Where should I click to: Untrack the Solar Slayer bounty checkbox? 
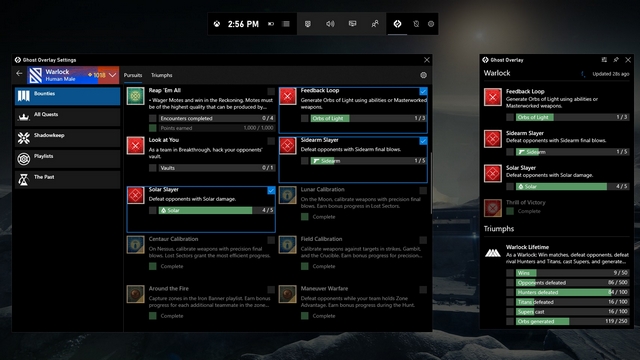tap(271, 190)
